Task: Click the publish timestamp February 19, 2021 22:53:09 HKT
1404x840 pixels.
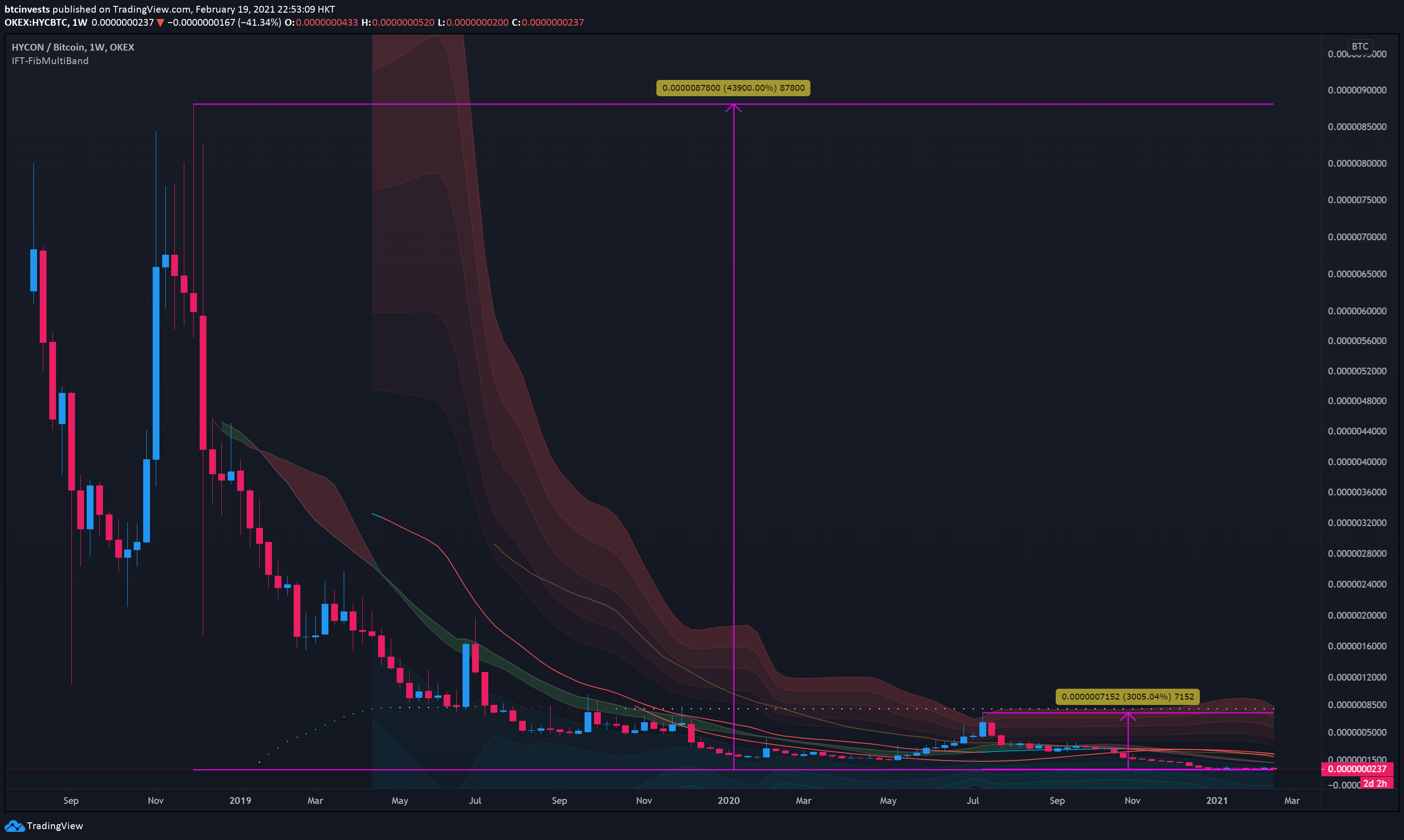Action: pyautogui.click(x=265, y=9)
